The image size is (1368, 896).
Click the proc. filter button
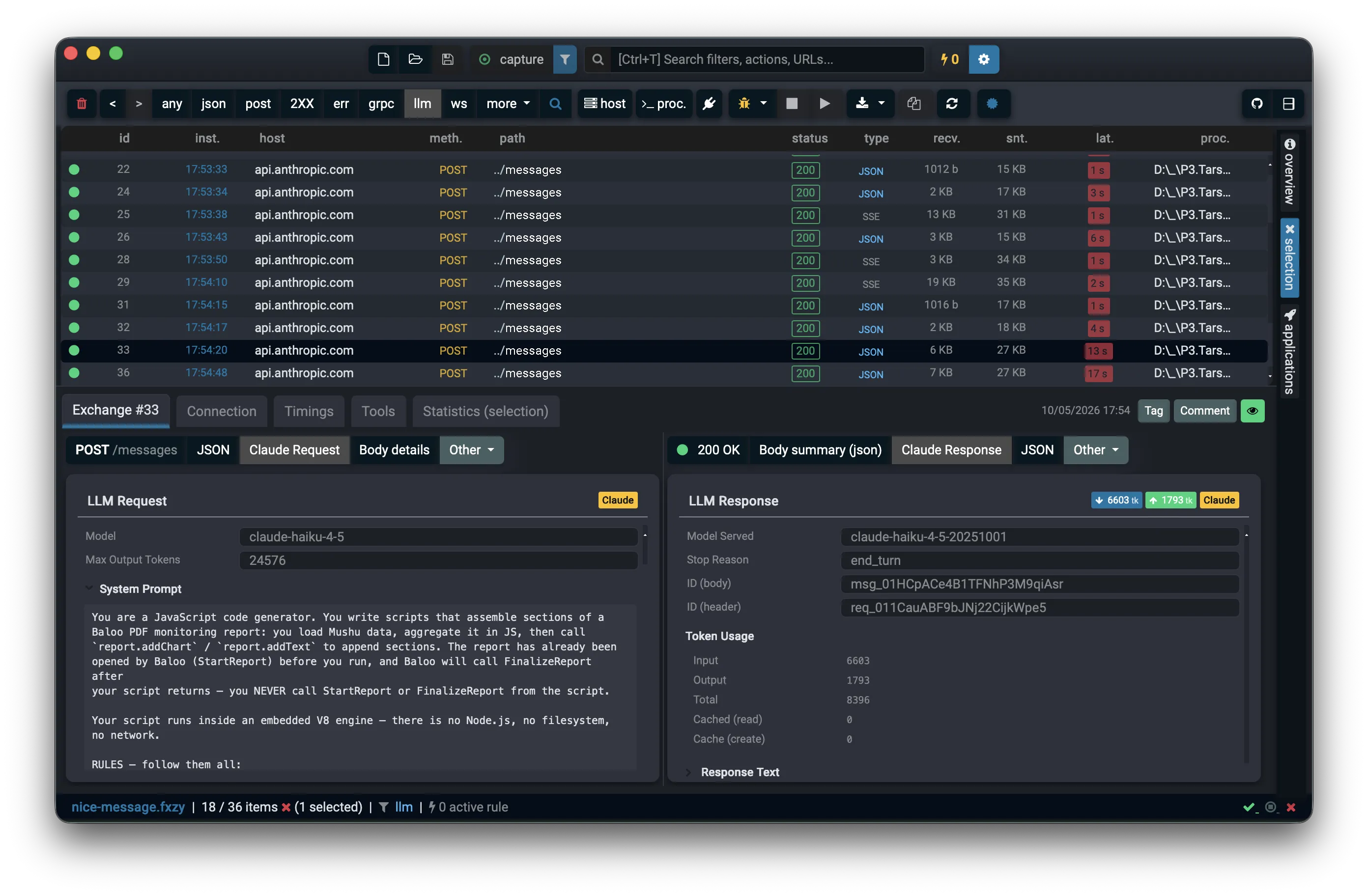[663, 104]
